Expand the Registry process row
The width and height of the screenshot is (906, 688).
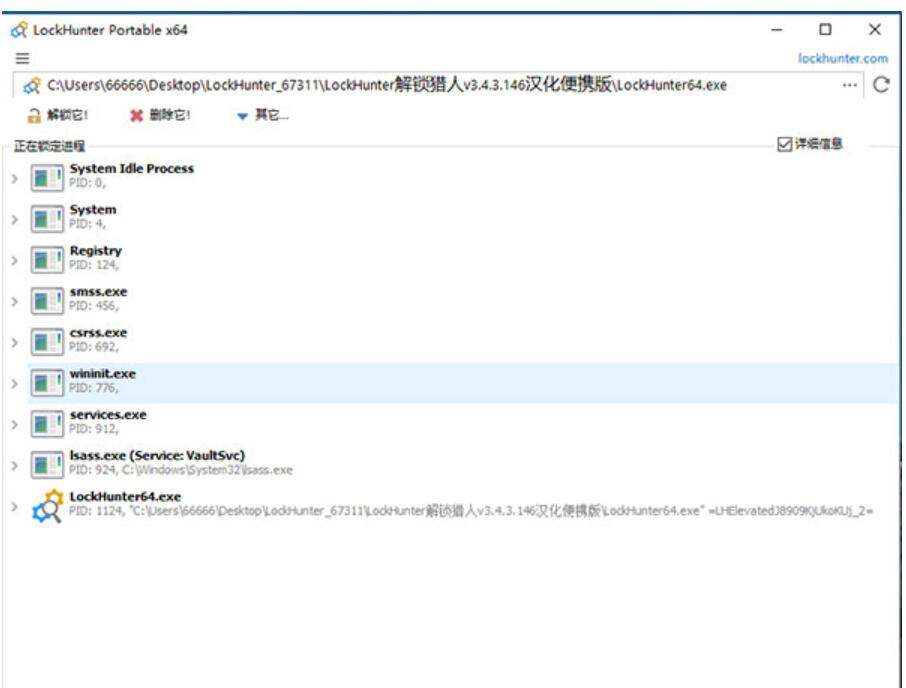tap(15, 261)
